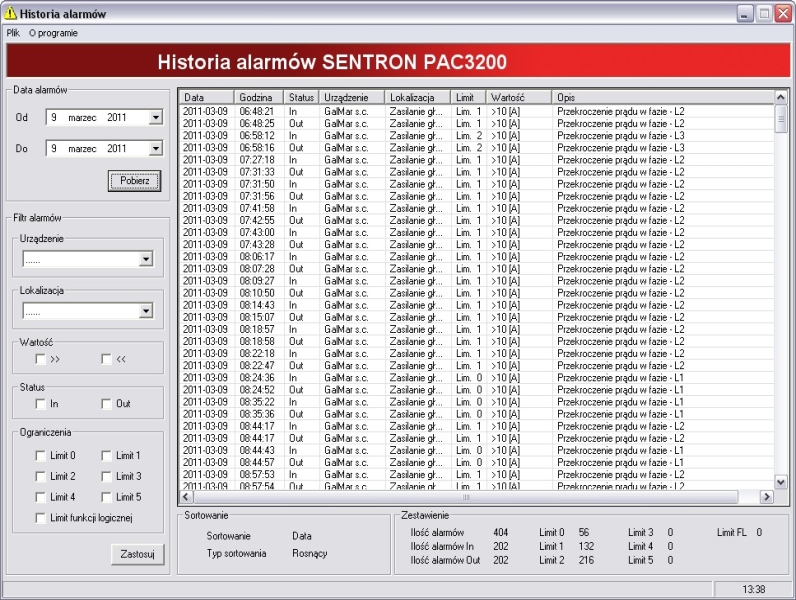Screen dimensions: 796x600
Task: Select the alarm row at 08:35:36
Action: [x=477, y=414]
